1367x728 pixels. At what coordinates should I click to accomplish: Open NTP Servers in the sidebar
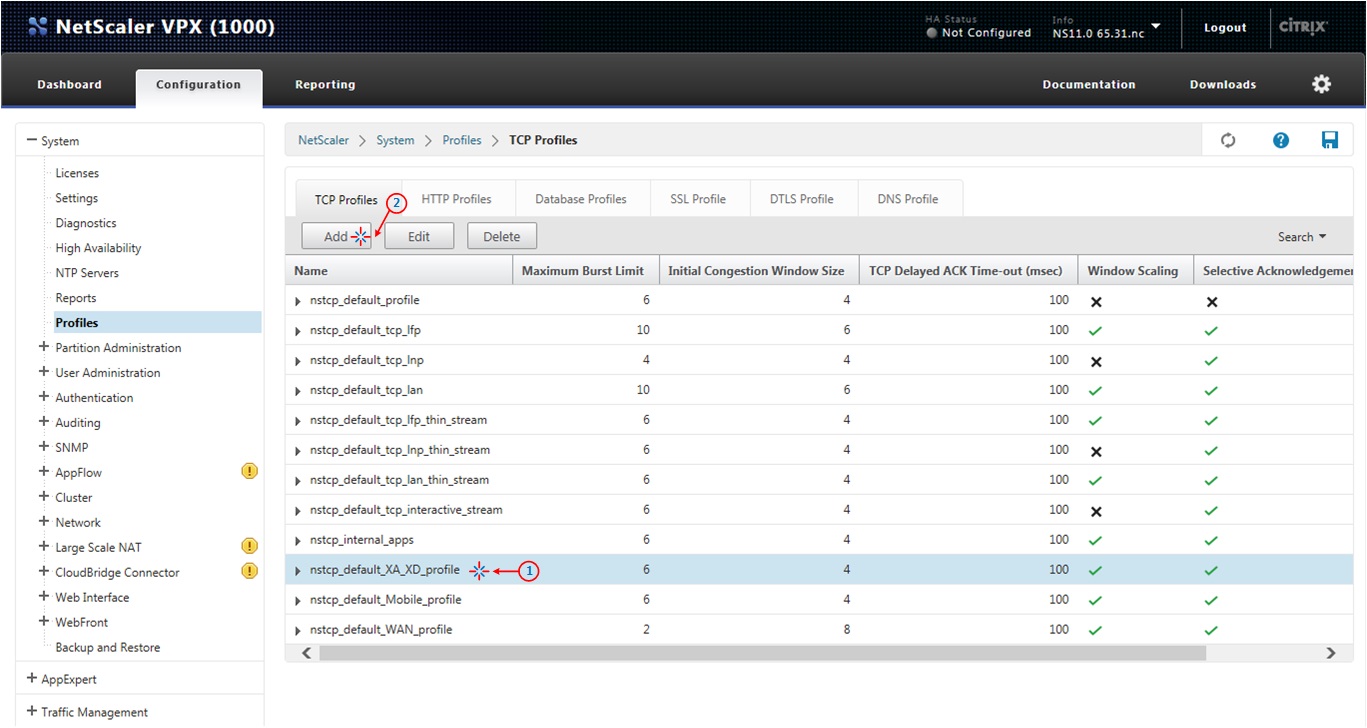click(87, 273)
